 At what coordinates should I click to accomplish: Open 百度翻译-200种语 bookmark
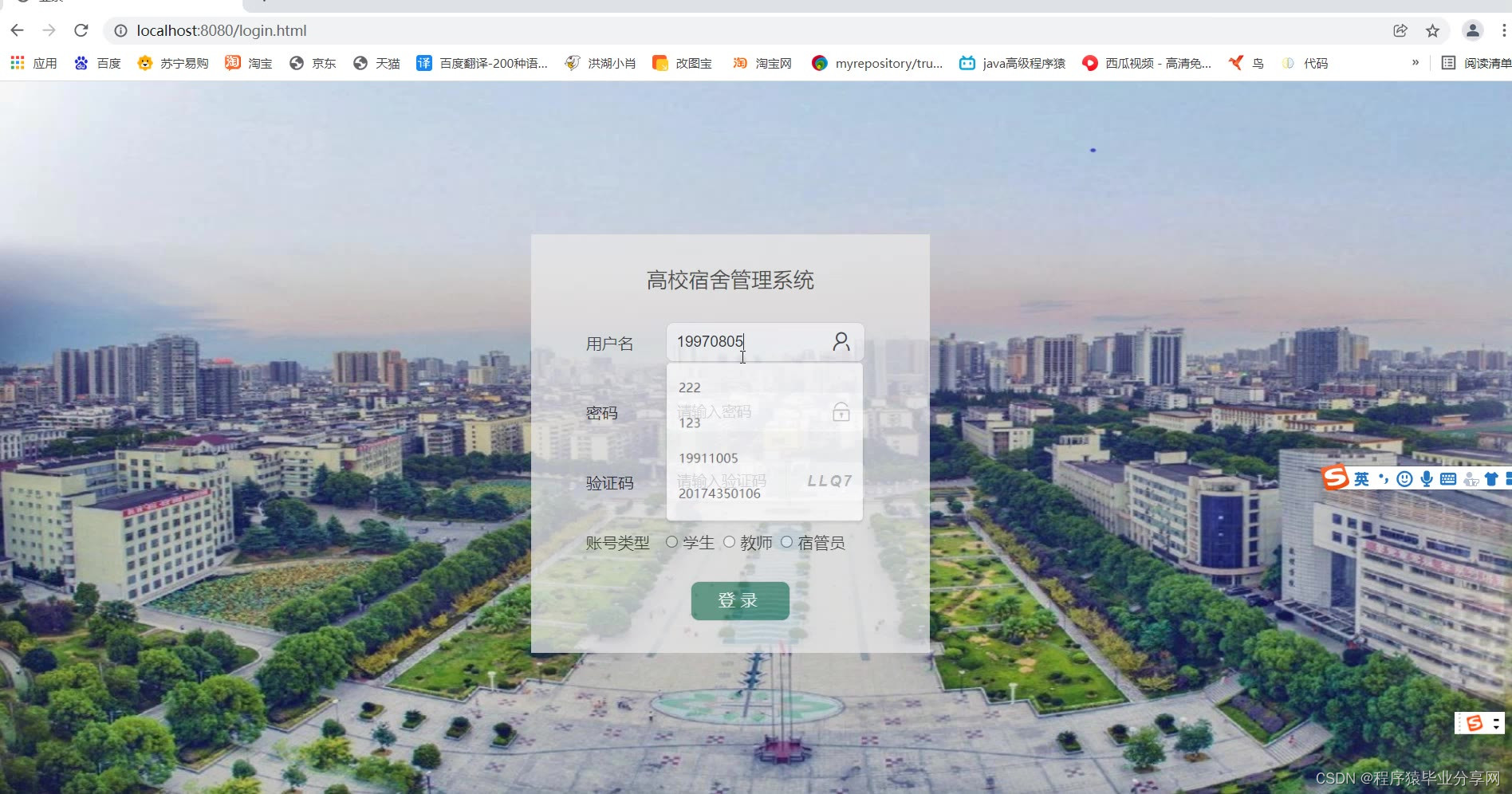(482, 63)
